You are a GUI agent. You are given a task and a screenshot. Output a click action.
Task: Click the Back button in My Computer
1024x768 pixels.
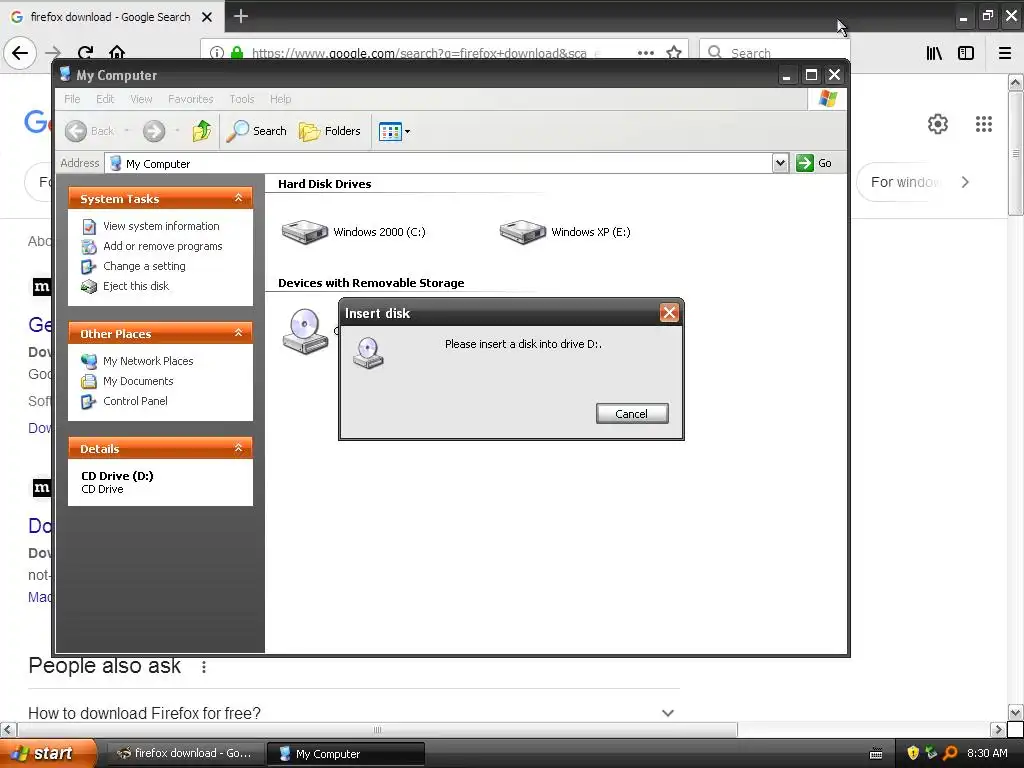click(x=89, y=131)
